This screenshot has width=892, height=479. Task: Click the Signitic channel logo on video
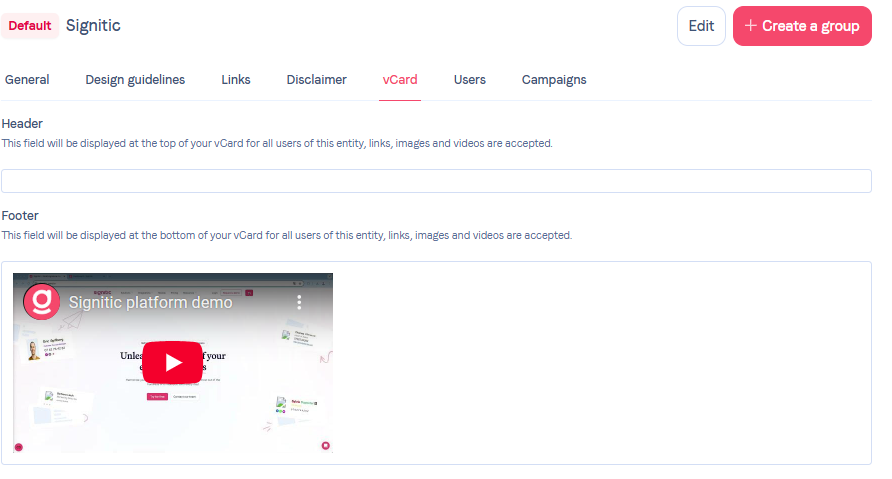42,302
